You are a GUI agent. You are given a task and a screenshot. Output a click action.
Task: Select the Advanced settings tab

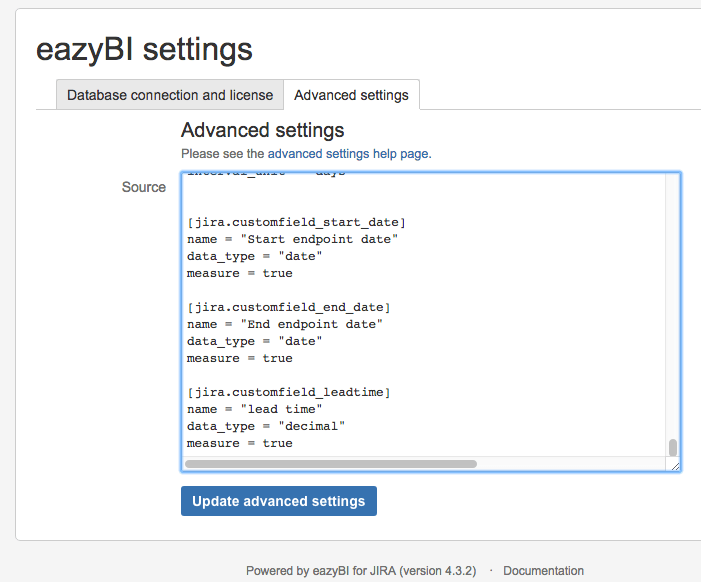[x=351, y=95]
